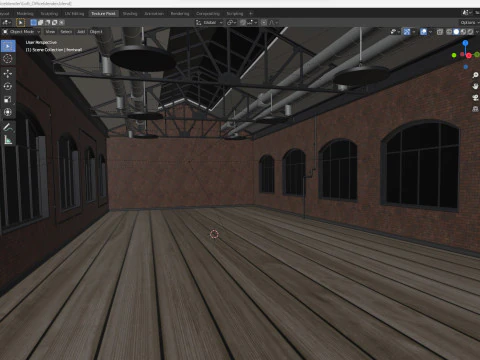Screen dimensions: 480x360
Task: Click the lower negative Z gizmo dot
Action: pyautogui.click(x=466, y=67)
